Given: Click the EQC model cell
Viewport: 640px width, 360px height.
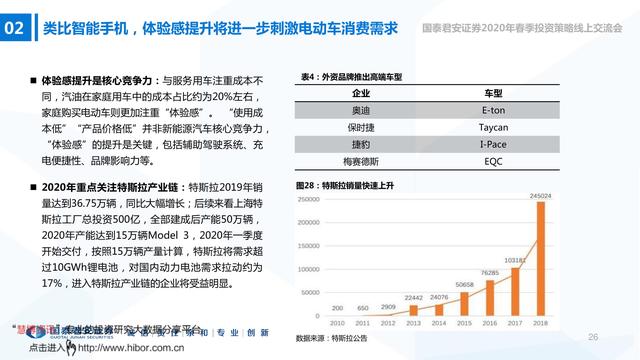Looking at the screenshot, I should tap(493, 162).
